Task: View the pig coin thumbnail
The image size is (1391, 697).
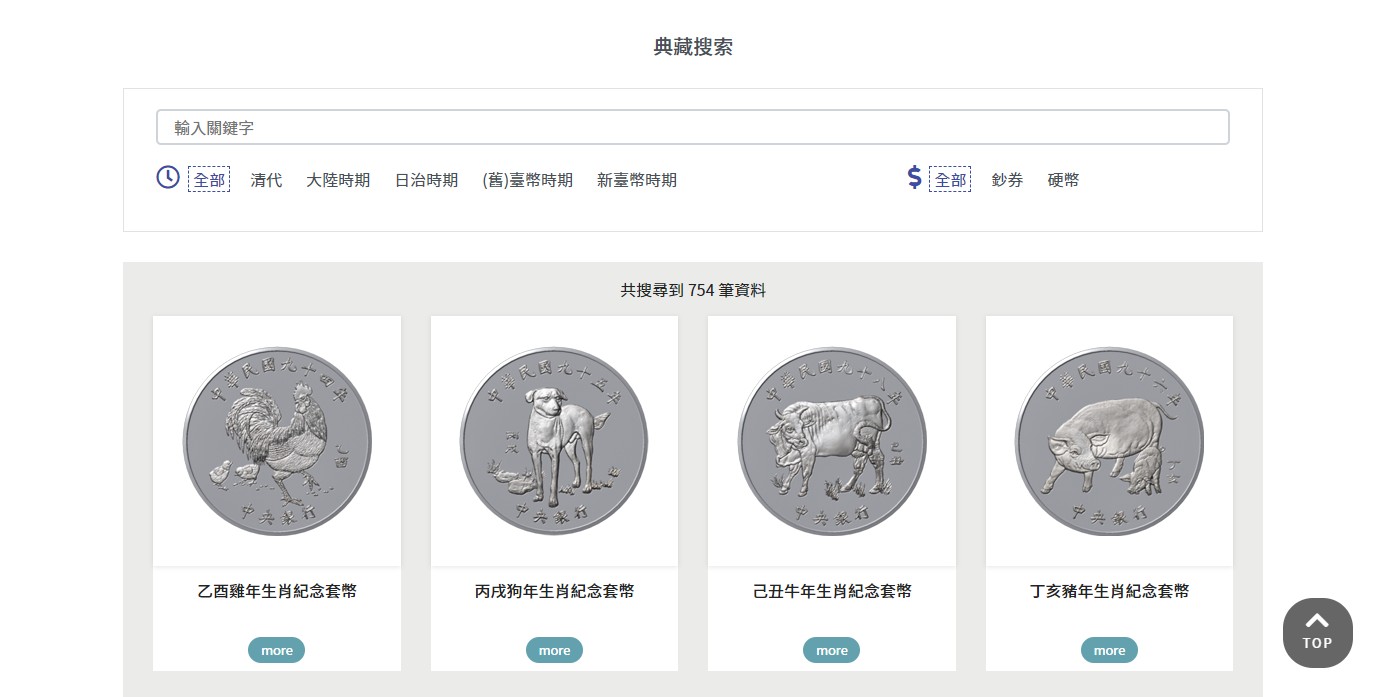Action: [1109, 441]
